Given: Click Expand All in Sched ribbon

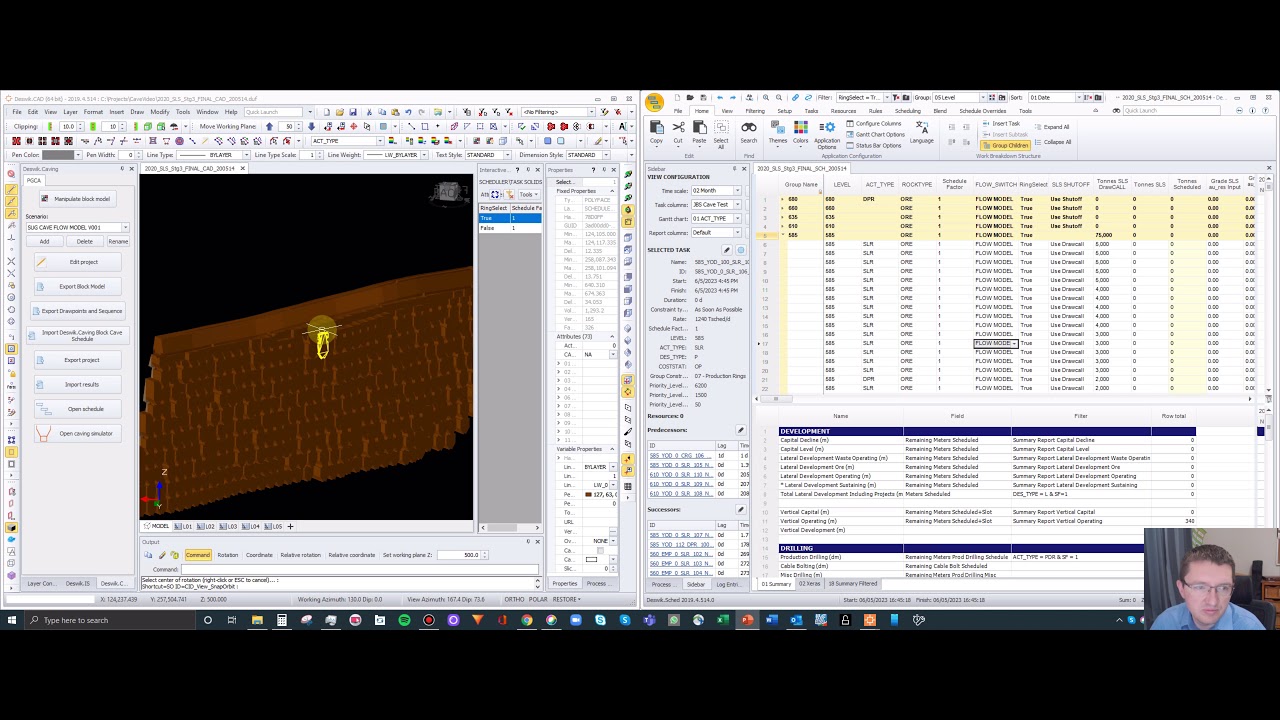Looking at the screenshot, I should [1052, 128].
